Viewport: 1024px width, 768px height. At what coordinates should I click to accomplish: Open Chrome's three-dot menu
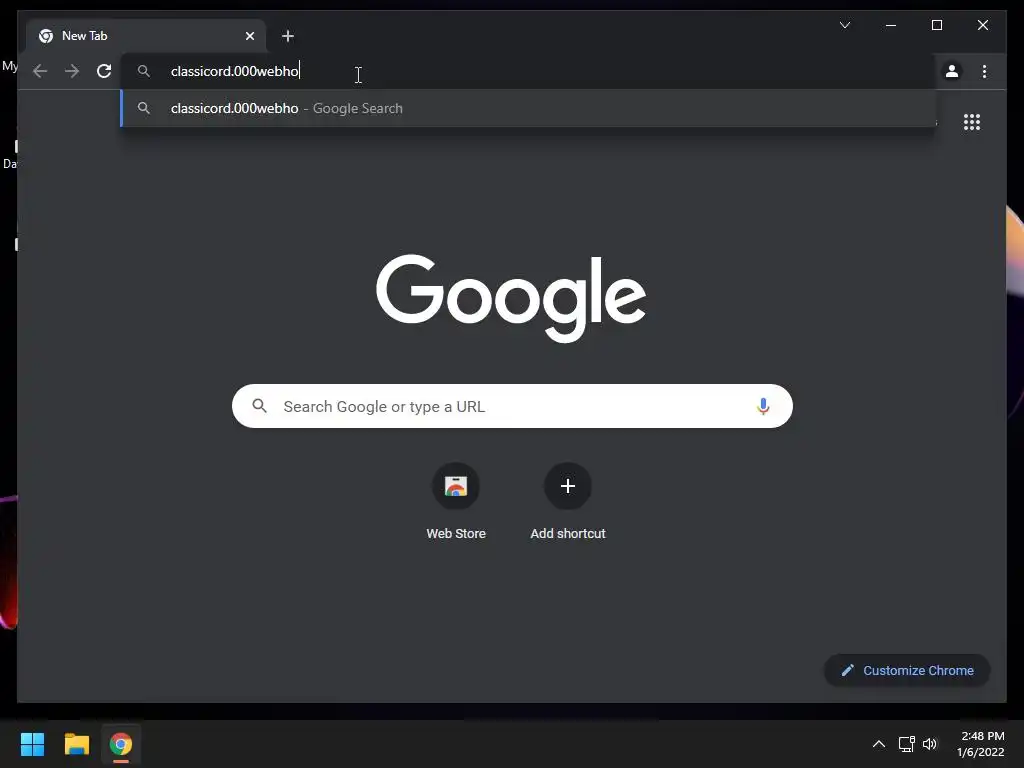(984, 71)
